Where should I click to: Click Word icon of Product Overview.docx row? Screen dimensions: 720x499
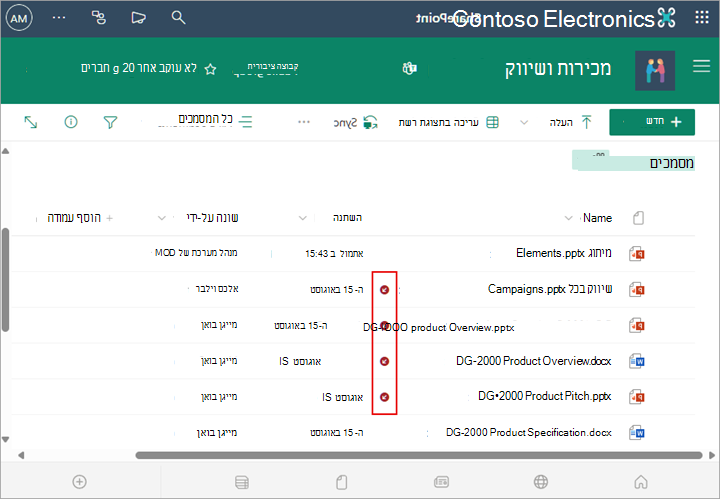637,361
